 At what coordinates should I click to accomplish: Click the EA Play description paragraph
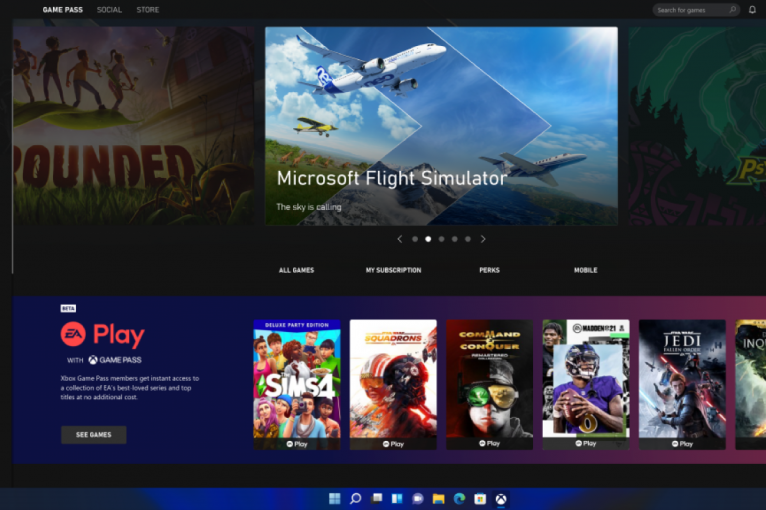coord(129,388)
